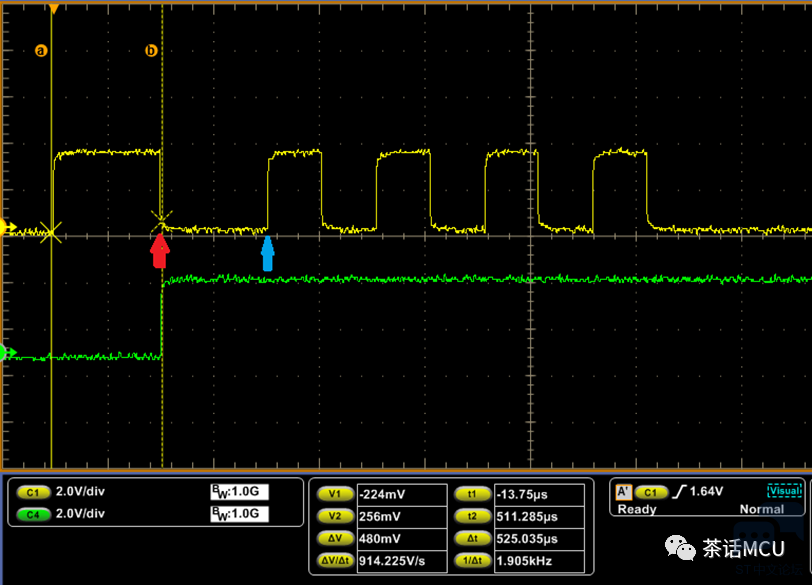Toggle the Visual trigger indicator
The width and height of the screenshot is (812, 585).
784,491
